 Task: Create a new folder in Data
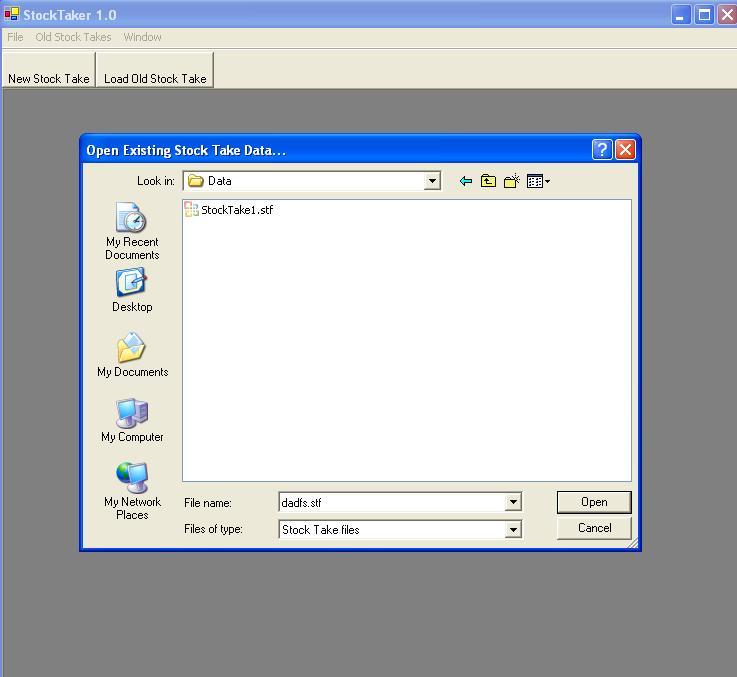click(512, 181)
